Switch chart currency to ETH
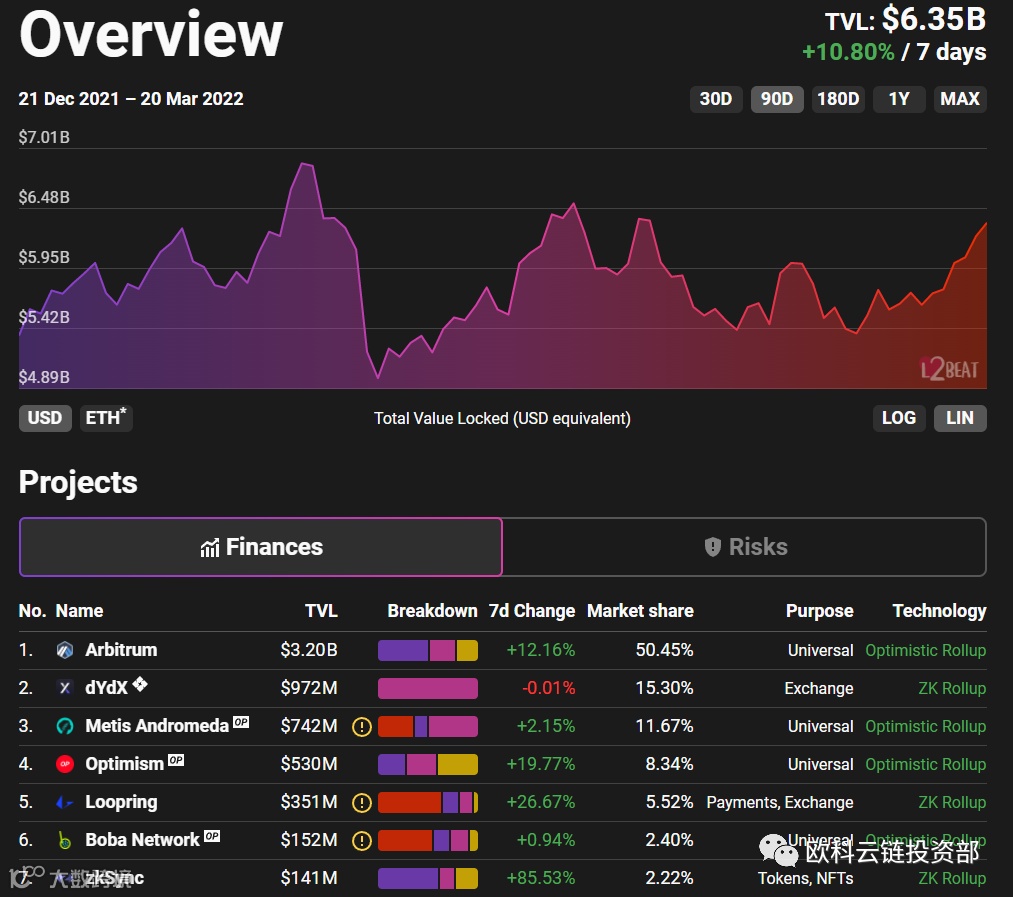The height and width of the screenshot is (897, 1013). pos(106,418)
